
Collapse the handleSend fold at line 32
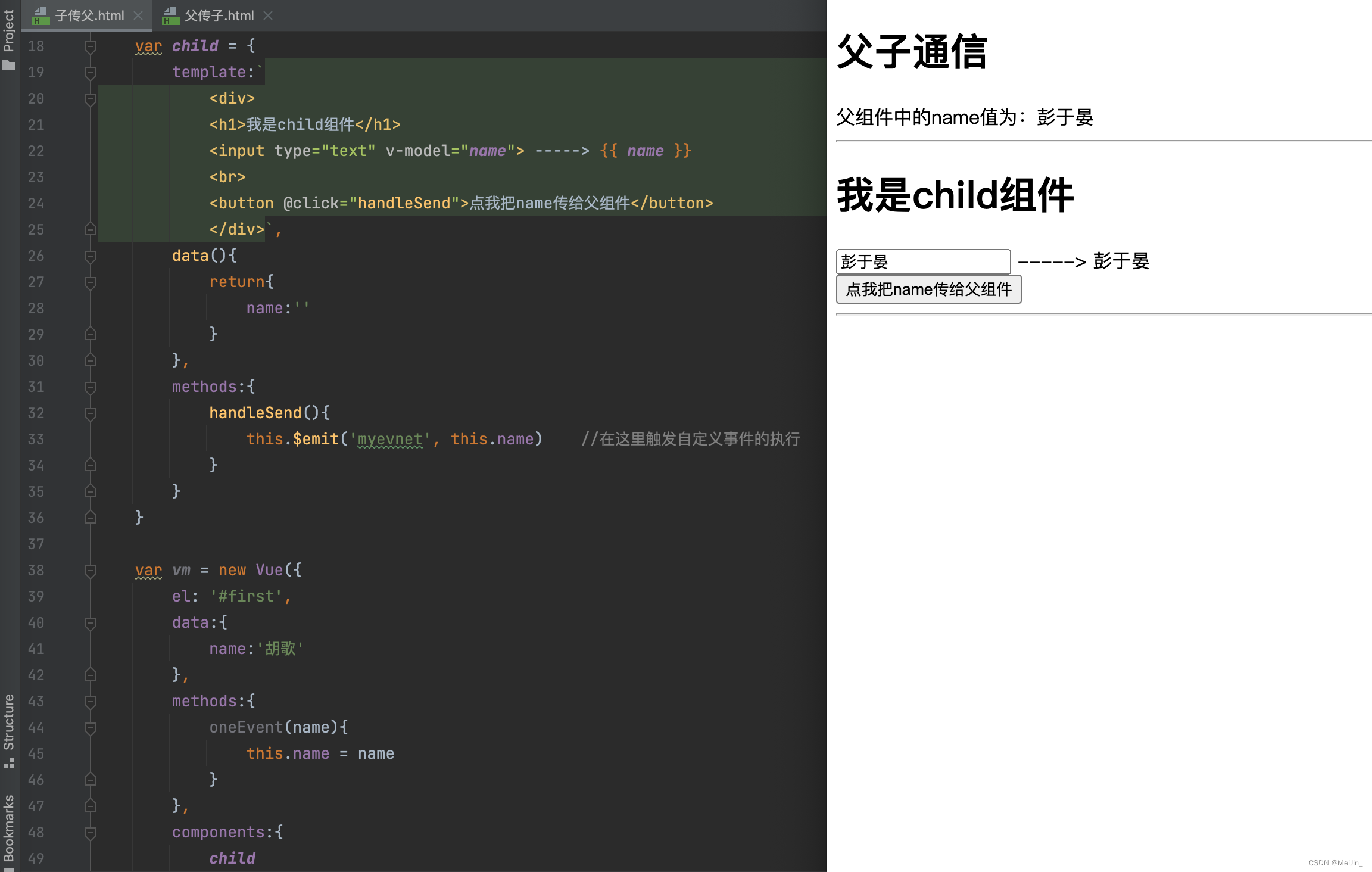[91, 413]
